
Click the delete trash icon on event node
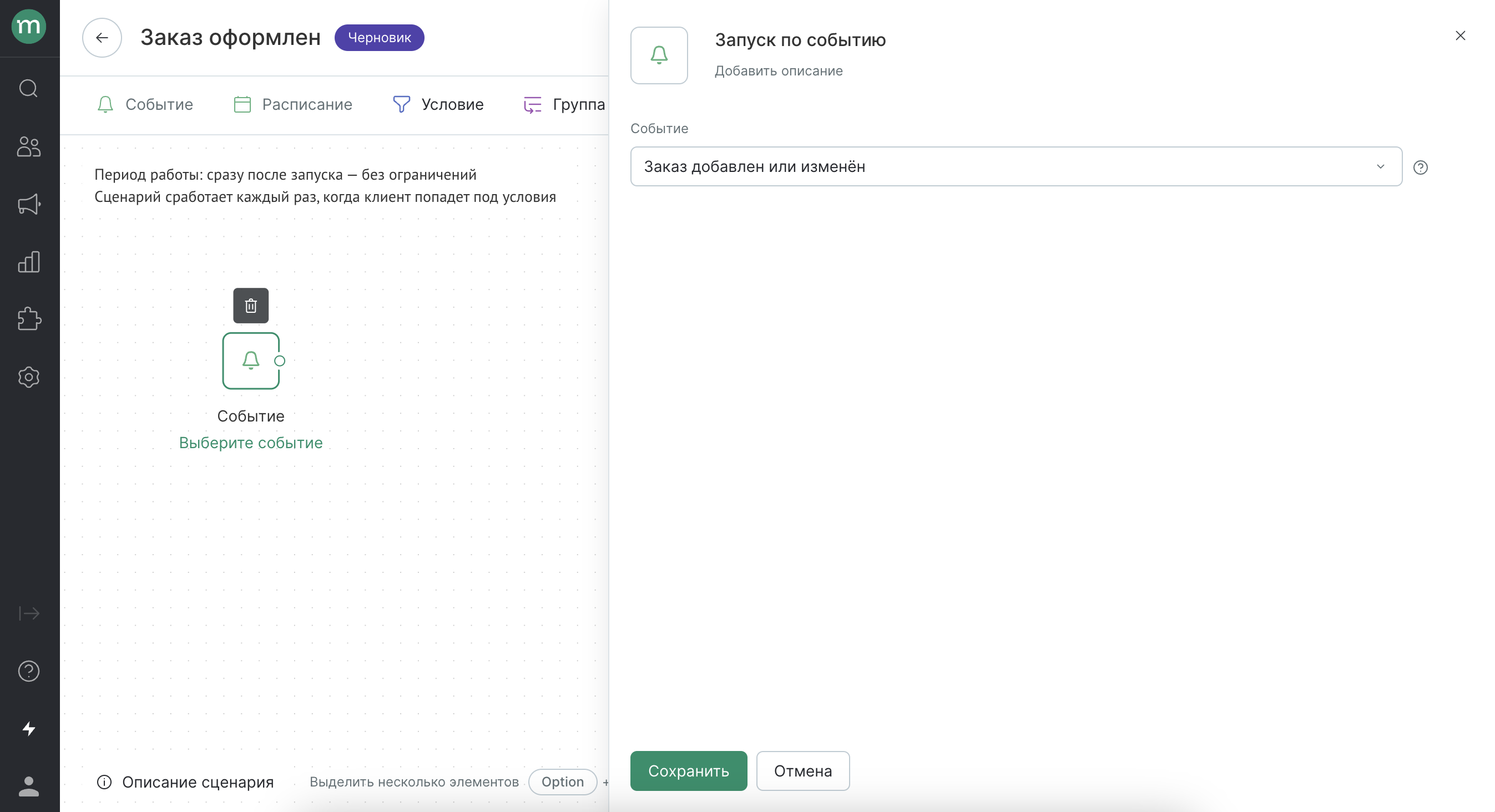250,305
